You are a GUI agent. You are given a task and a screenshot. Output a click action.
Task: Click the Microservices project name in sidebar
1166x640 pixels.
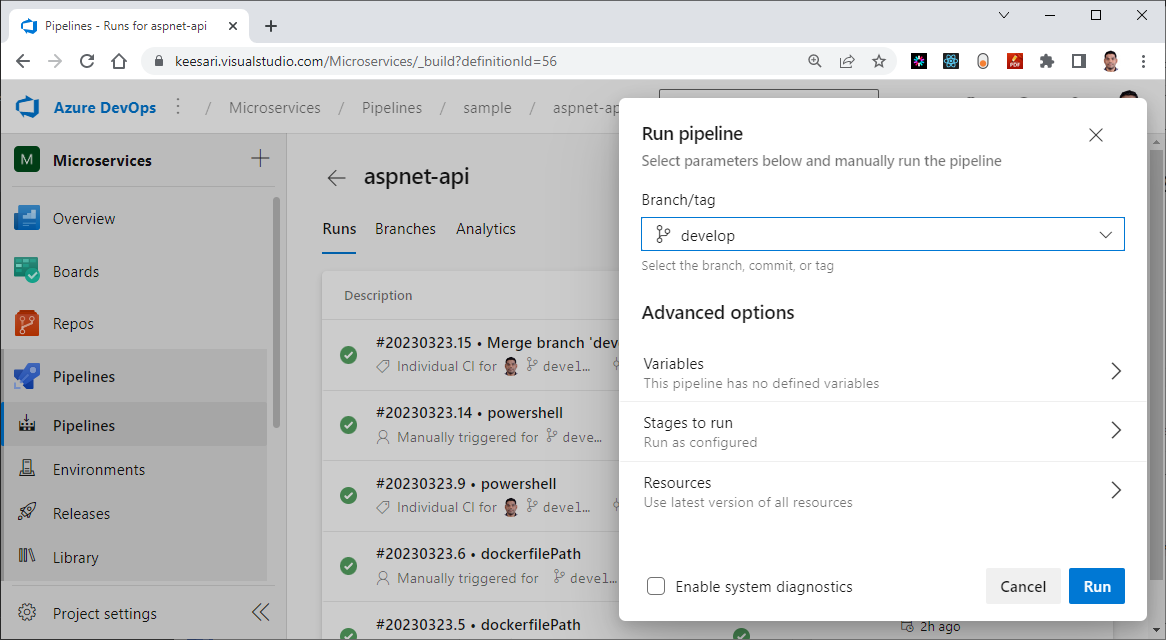click(x=102, y=160)
